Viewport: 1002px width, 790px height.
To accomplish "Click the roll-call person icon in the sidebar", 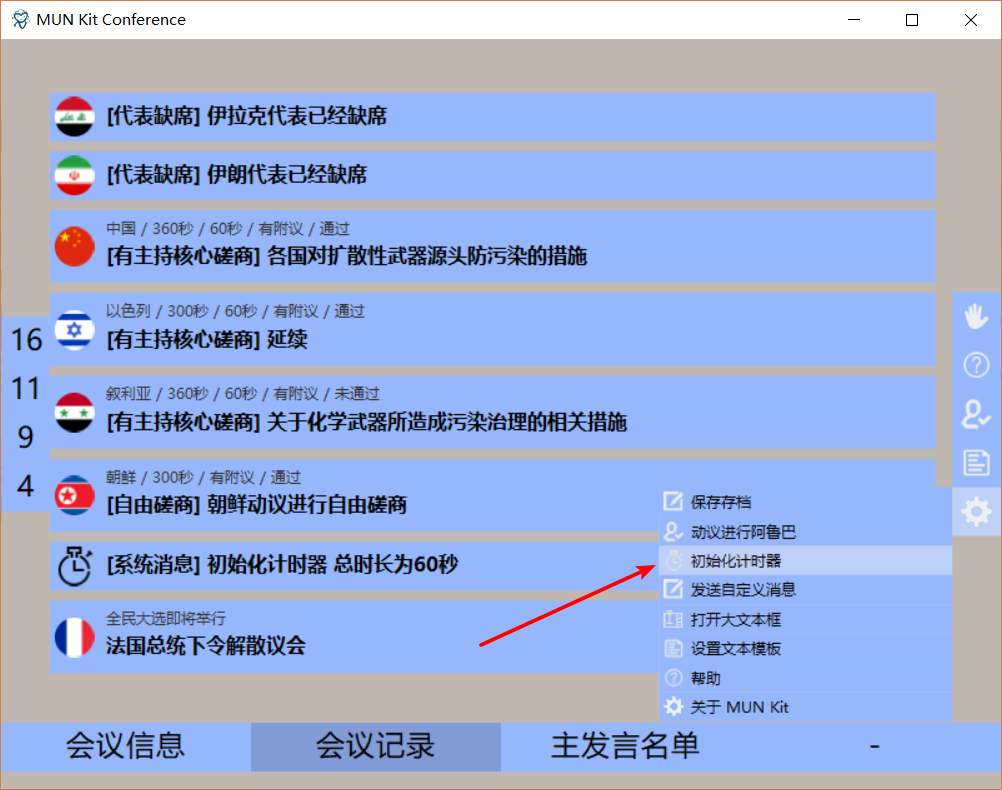I will point(976,414).
